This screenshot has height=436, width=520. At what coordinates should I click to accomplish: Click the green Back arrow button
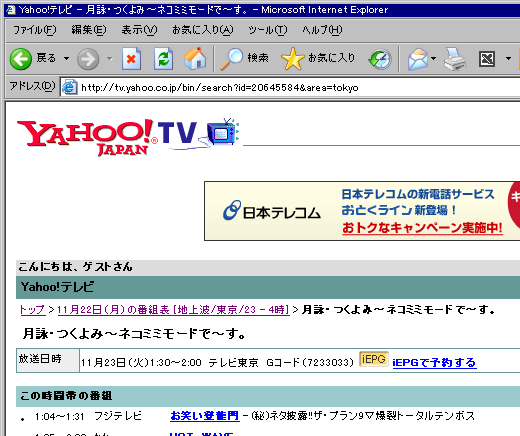pyautogui.click(x=21, y=59)
